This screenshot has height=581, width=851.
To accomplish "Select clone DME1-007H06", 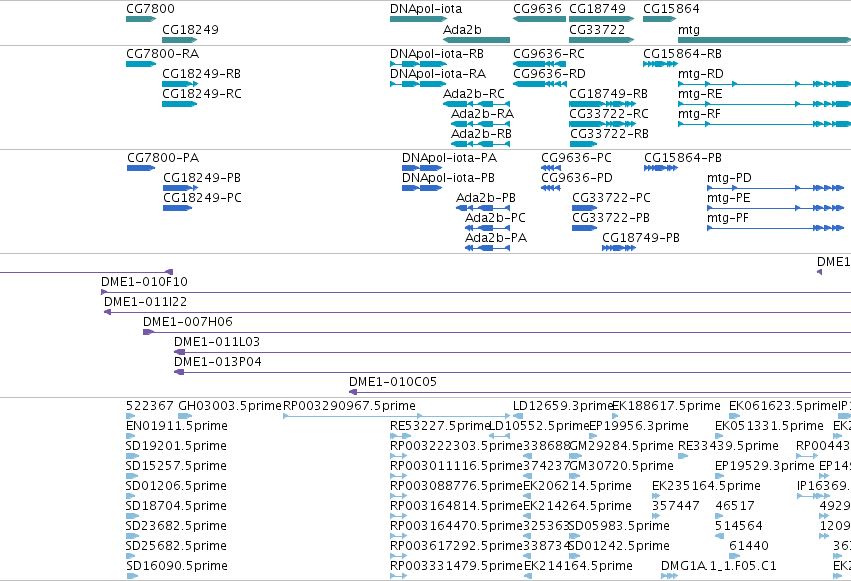I will [188, 322].
